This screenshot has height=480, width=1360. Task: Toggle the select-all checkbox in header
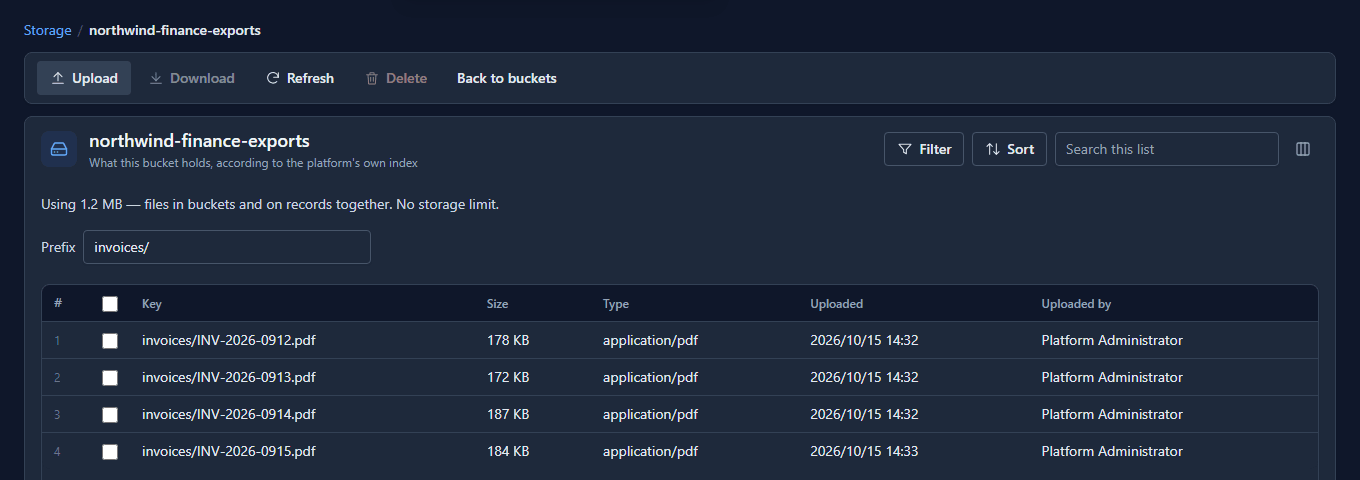(110, 304)
